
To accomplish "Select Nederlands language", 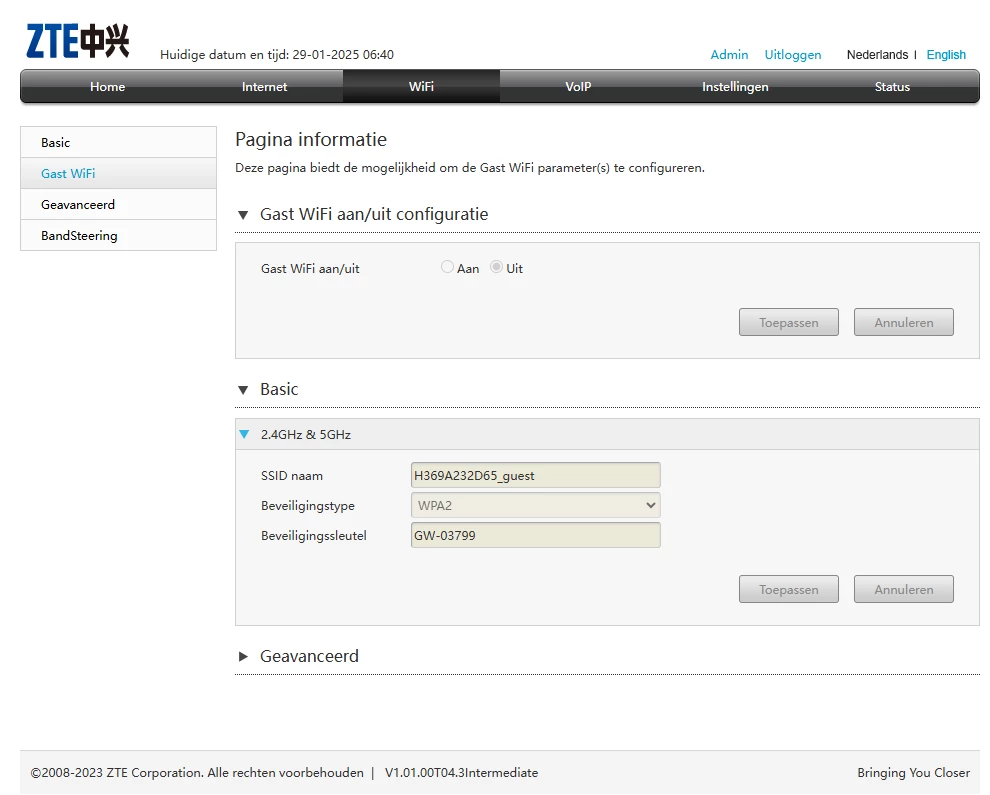I will click(x=877, y=55).
